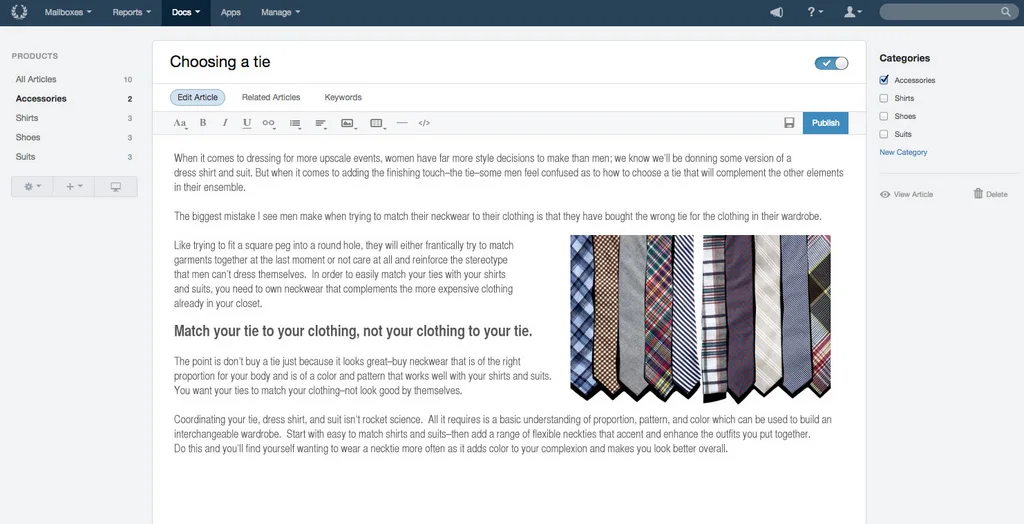The width and height of the screenshot is (1024, 524).
Task: Go to Apps in the navigation bar
Action: (231, 12)
